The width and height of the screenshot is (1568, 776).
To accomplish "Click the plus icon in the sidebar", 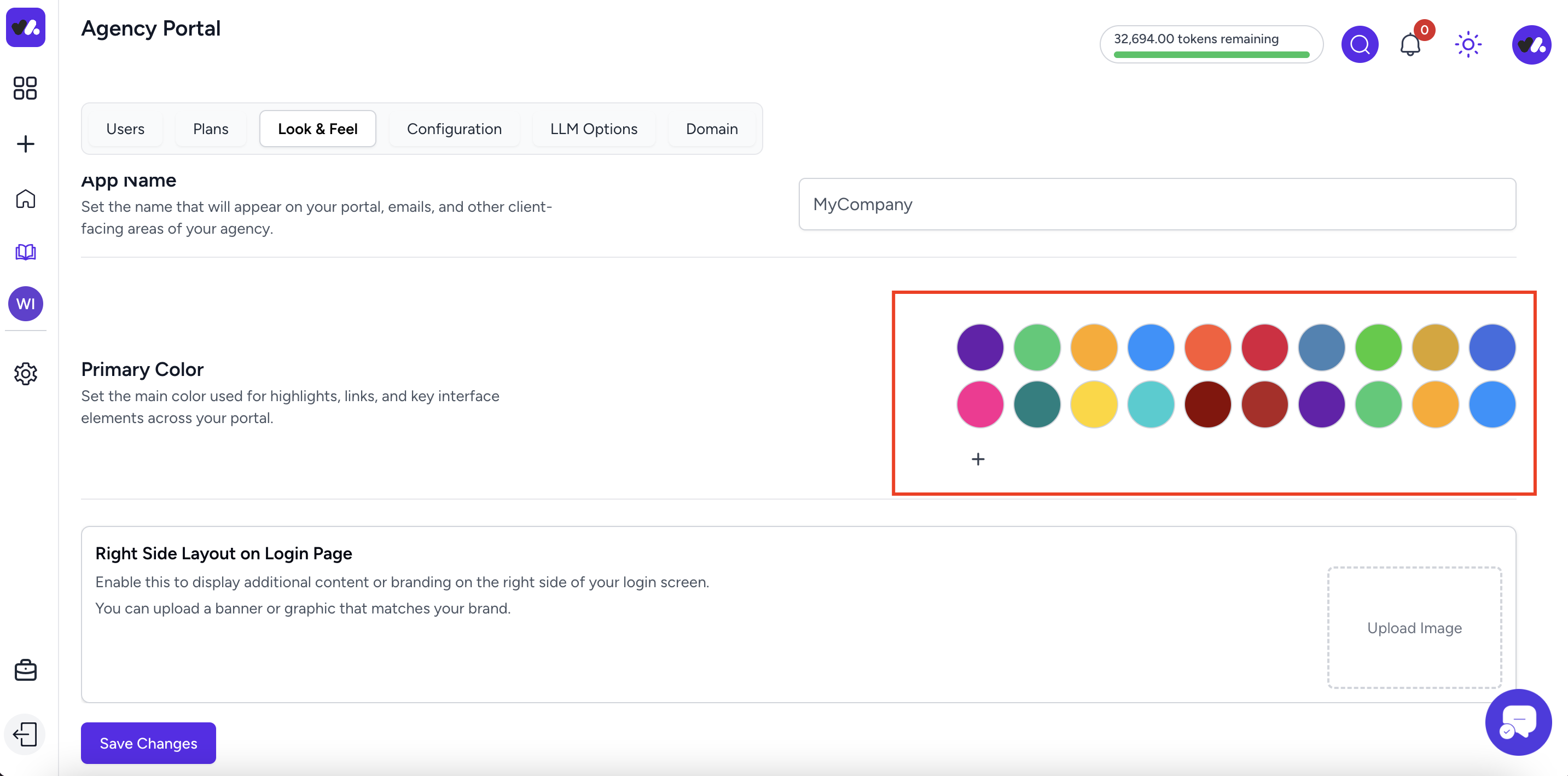I will click(x=26, y=144).
